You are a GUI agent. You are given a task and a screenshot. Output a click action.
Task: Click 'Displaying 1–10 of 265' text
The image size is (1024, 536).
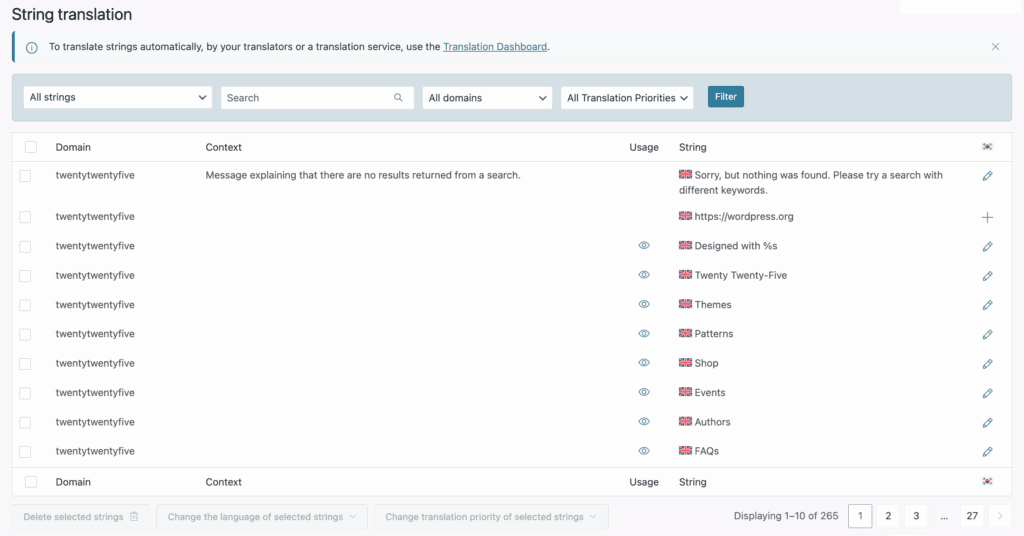click(x=786, y=516)
